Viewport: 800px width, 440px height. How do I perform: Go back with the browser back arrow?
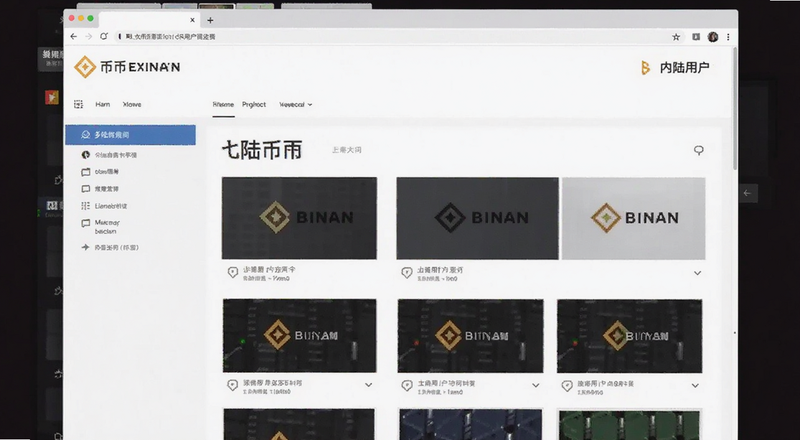click(x=73, y=37)
